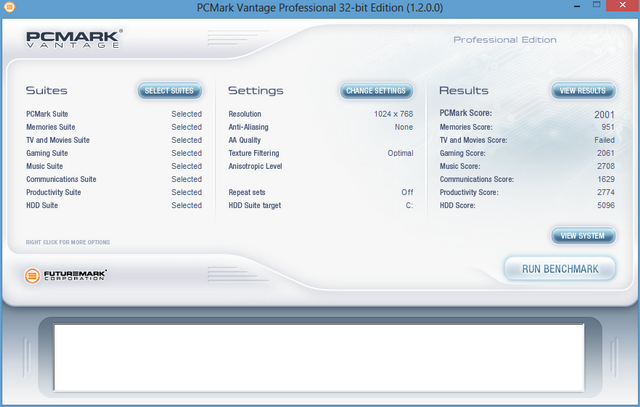Image resolution: width=640 pixels, height=407 pixels.
Task: Click the Gaming Score value 2061
Action: [606, 153]
